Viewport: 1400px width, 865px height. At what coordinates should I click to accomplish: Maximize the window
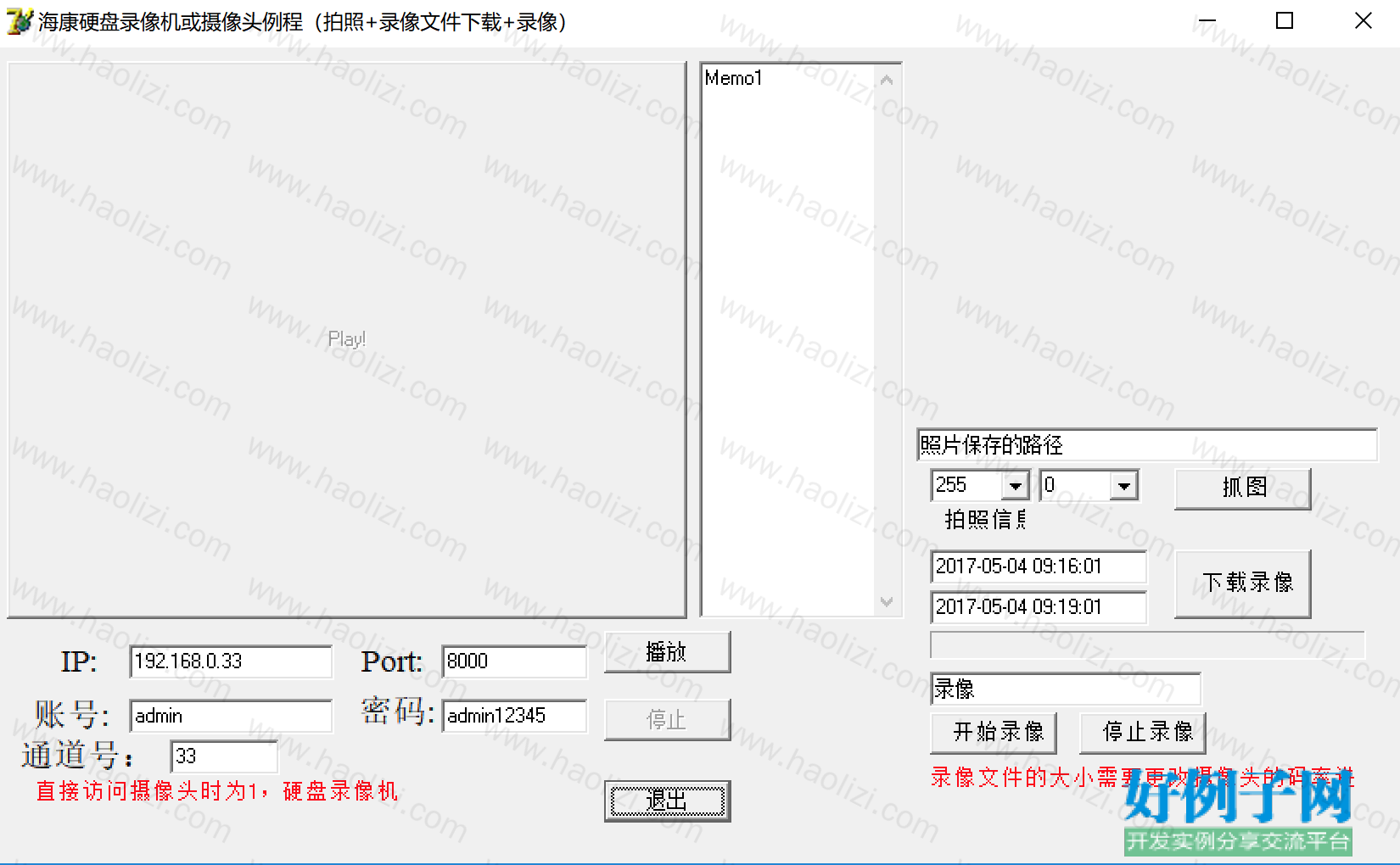1285,21
